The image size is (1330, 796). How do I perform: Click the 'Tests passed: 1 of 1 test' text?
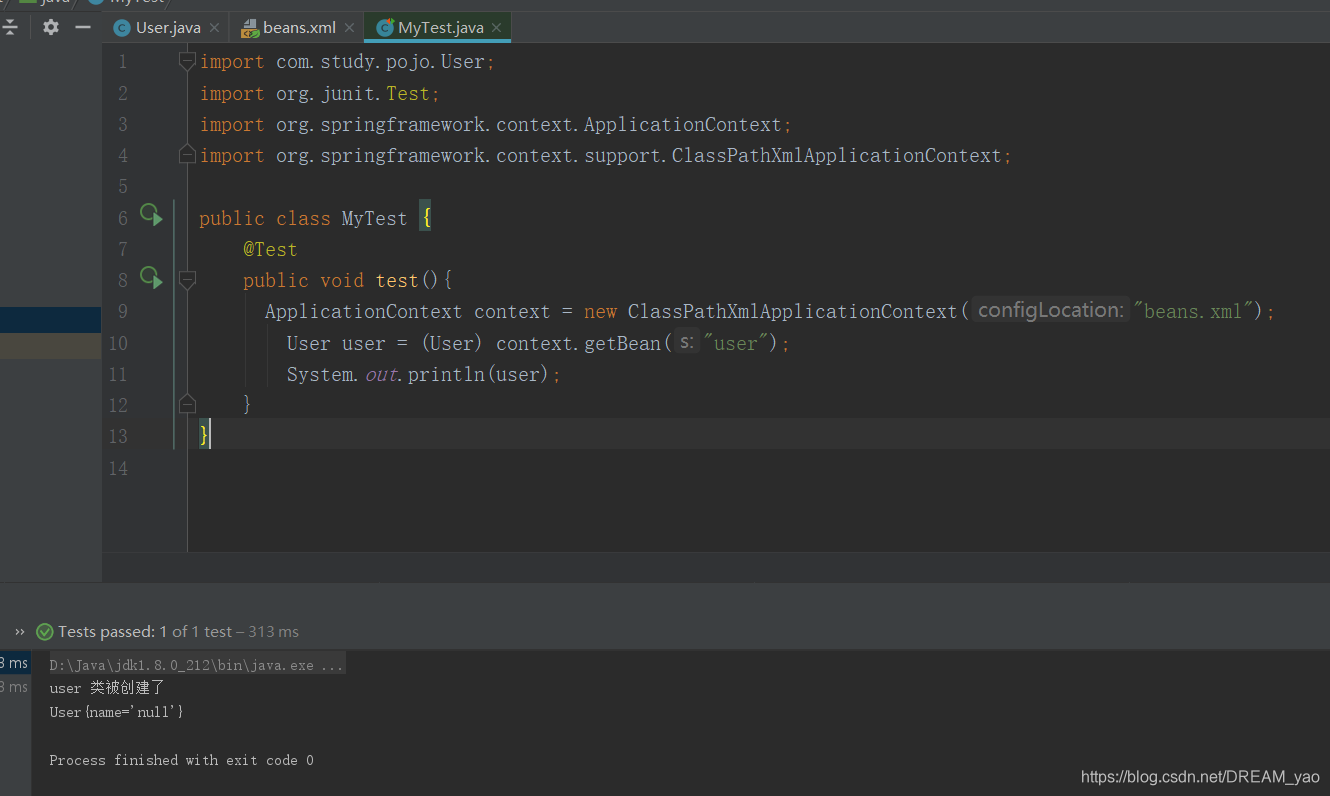coord(144,632)
